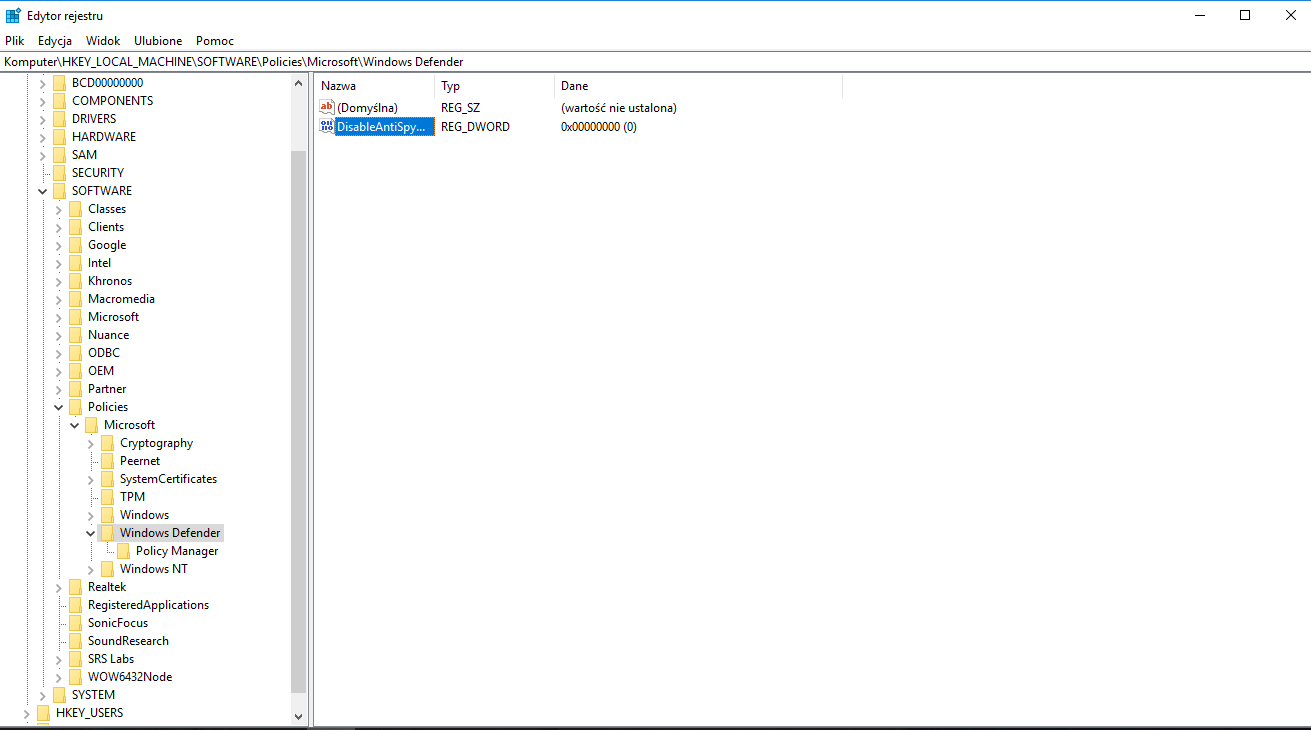Click the registry path address bar
This screenshot has height=730, width=1311.
655,62
